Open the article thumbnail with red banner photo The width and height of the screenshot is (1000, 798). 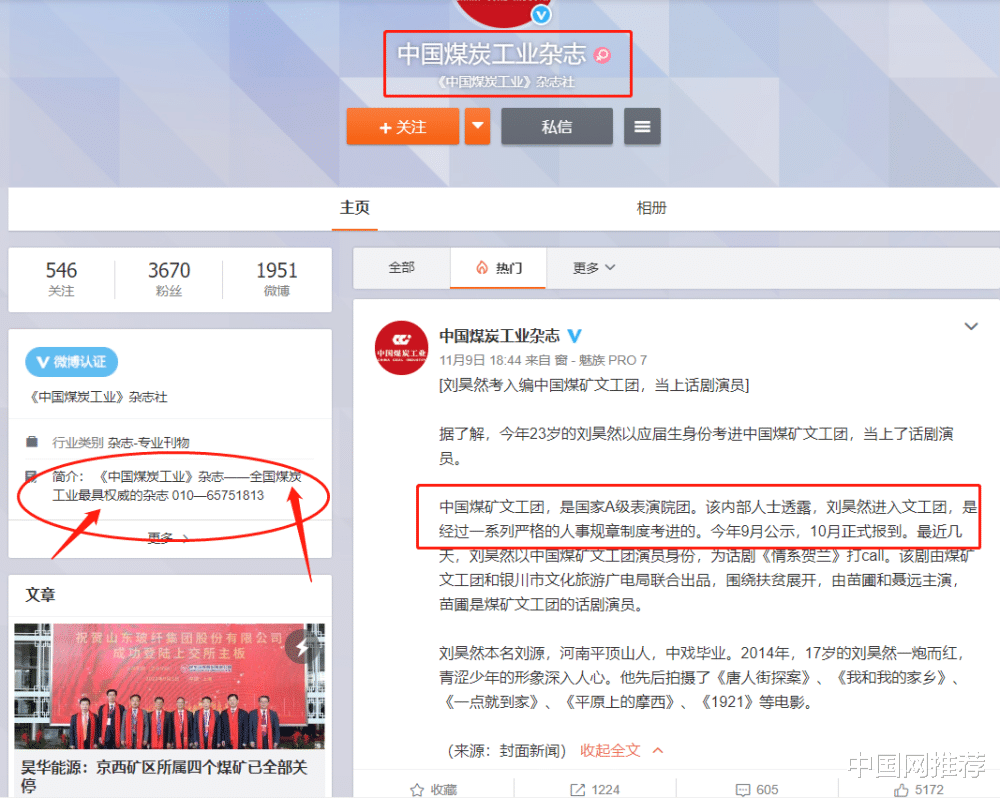point(170,686)
